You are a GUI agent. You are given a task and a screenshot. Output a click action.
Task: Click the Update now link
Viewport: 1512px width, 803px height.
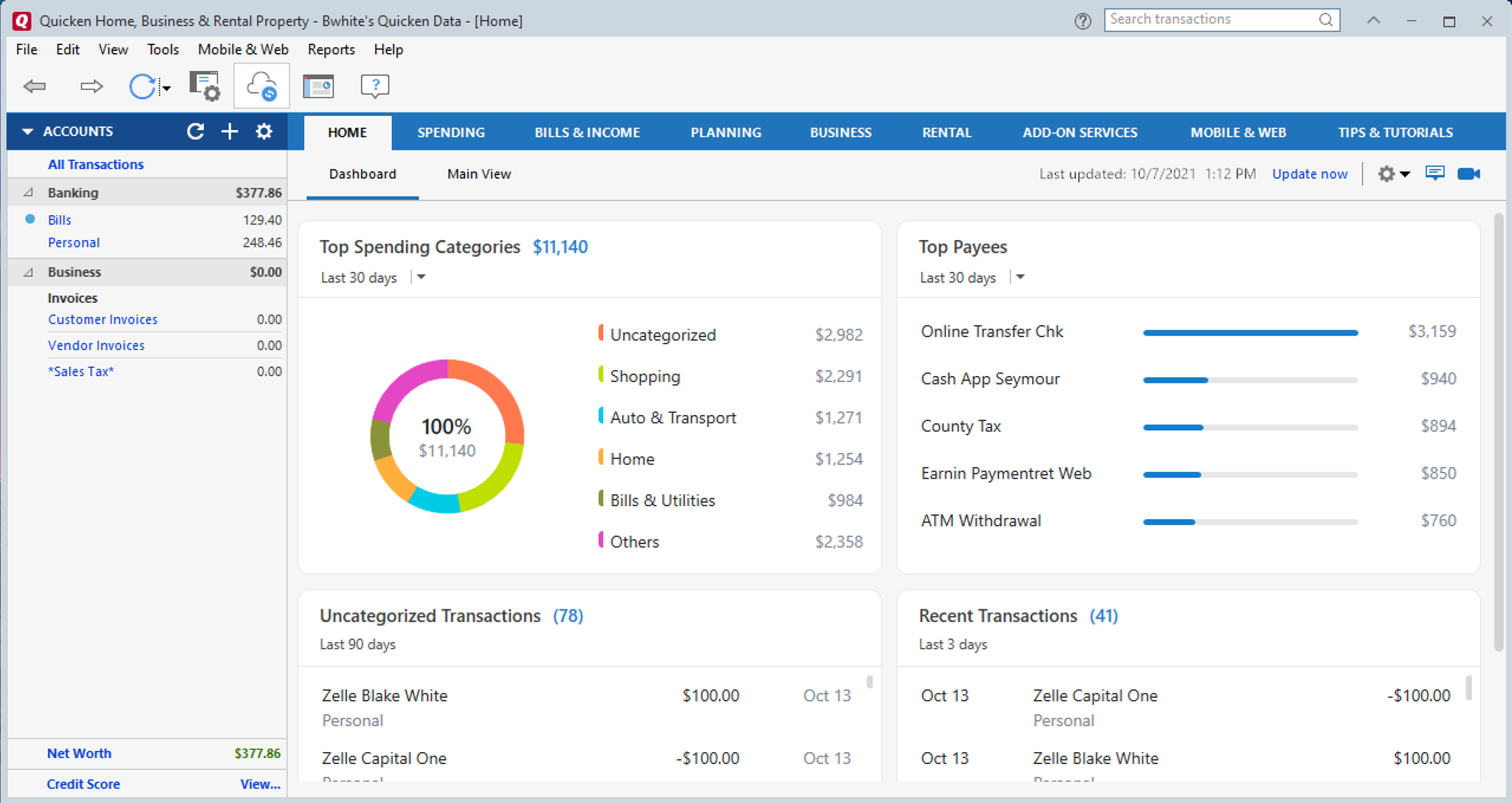pos(1309,174)
